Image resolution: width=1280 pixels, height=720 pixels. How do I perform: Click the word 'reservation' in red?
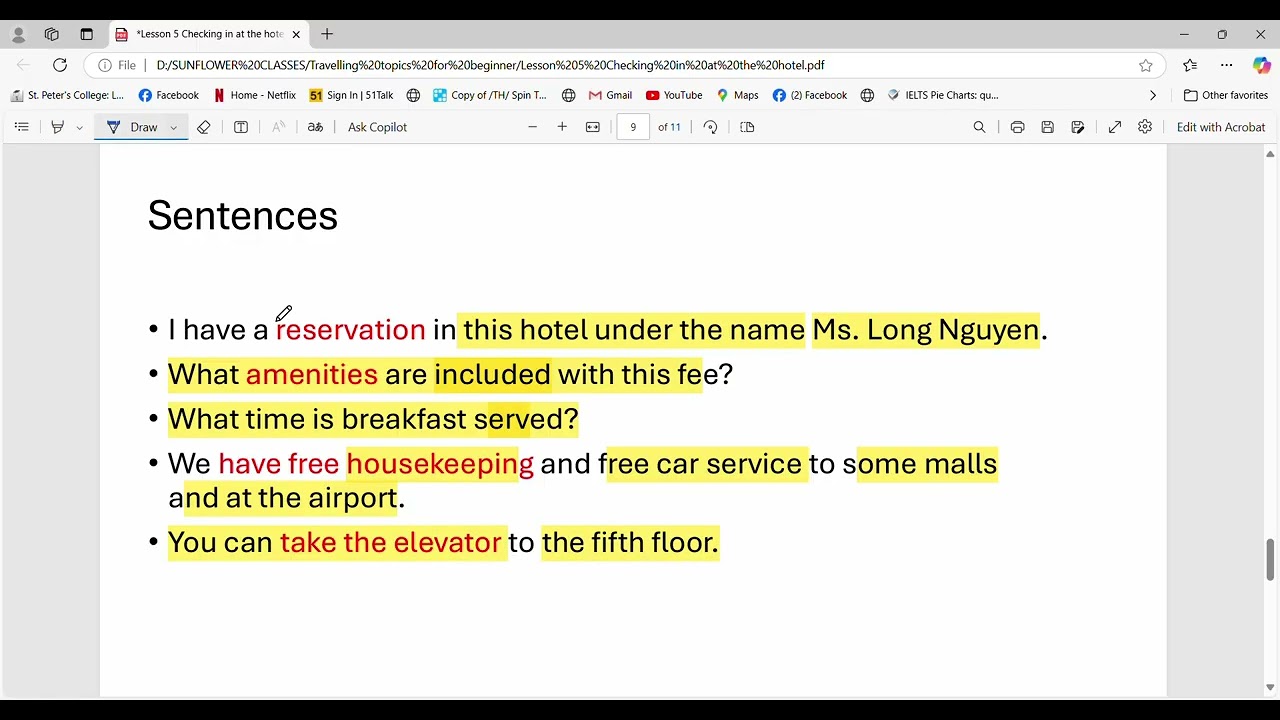[351, 329]
